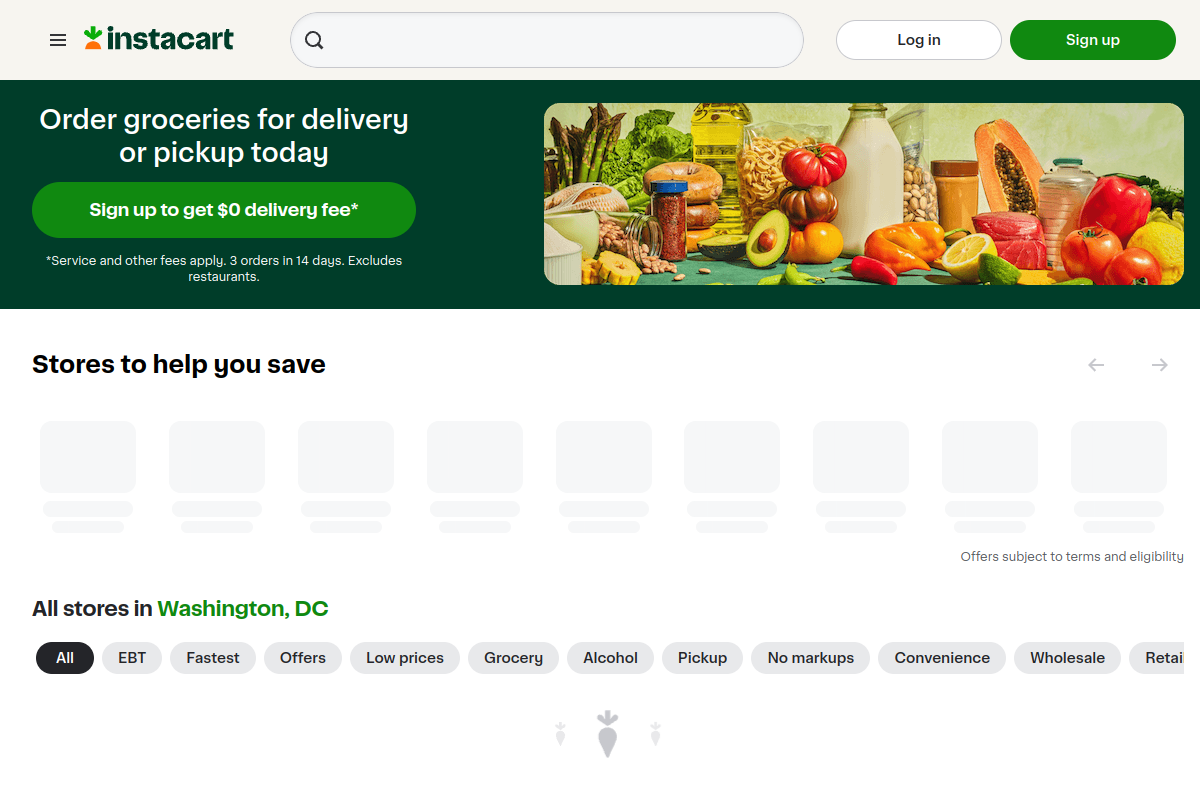Select the All stores filter
The width and height of the screenshot is (1200, 800).
pos(65,658)
